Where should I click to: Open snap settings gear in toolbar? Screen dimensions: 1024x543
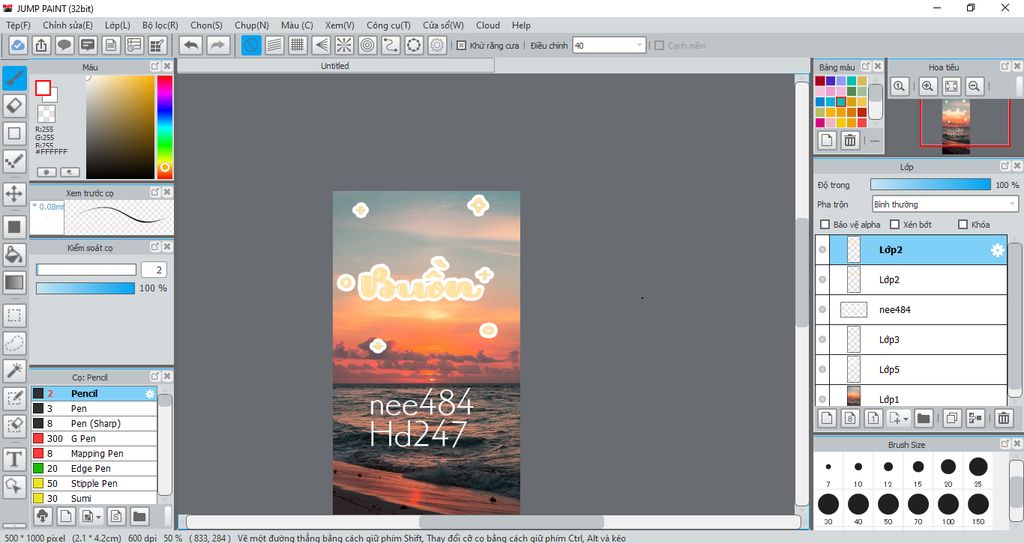437,45
